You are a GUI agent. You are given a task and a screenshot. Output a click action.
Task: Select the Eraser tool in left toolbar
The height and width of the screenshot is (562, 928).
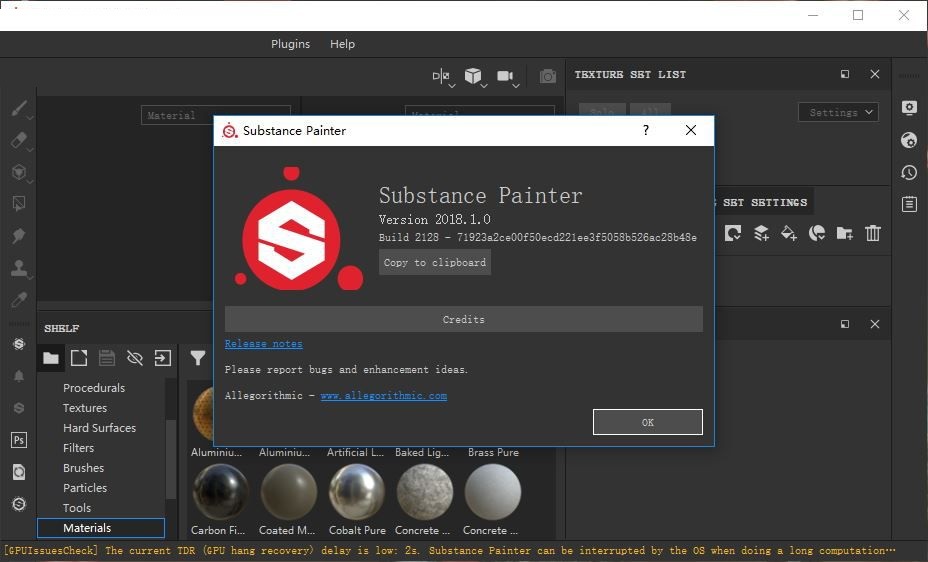coord(19,140)
